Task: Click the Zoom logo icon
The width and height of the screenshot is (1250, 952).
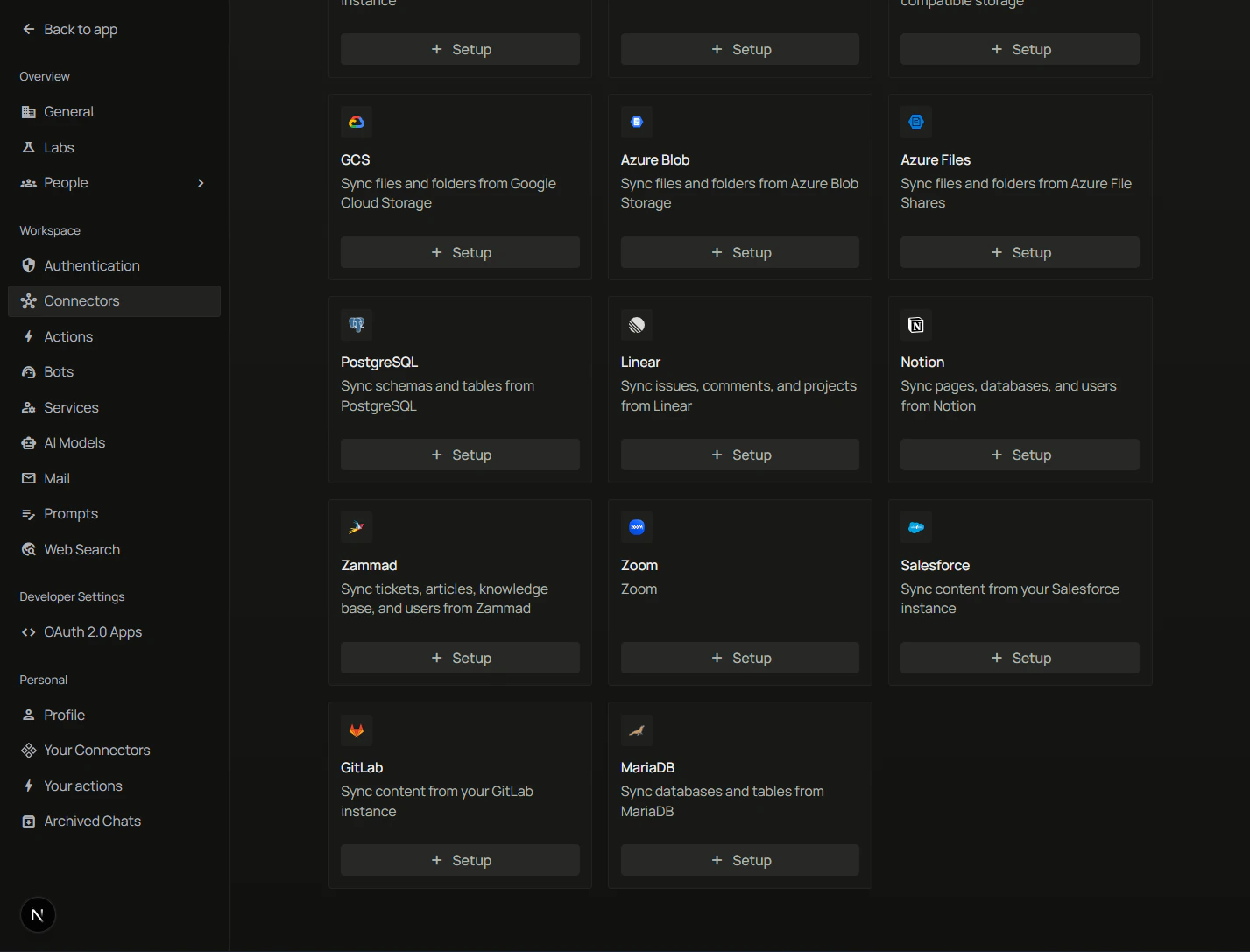Action: click(637, 527)
